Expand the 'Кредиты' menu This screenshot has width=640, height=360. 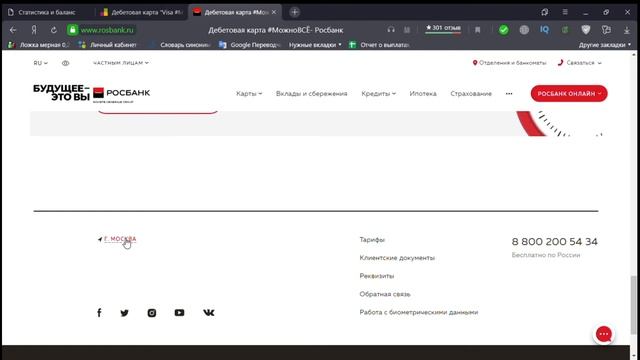[378, 93]
